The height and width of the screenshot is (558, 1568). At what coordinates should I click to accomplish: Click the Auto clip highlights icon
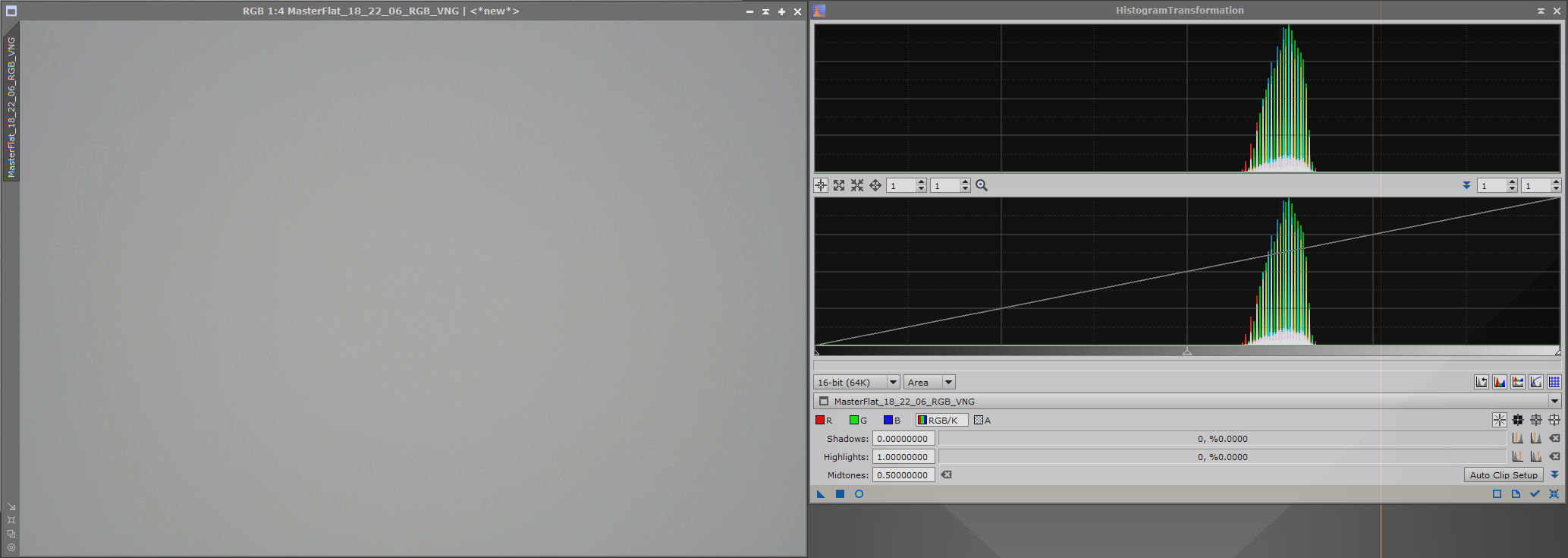[1536, 456]
